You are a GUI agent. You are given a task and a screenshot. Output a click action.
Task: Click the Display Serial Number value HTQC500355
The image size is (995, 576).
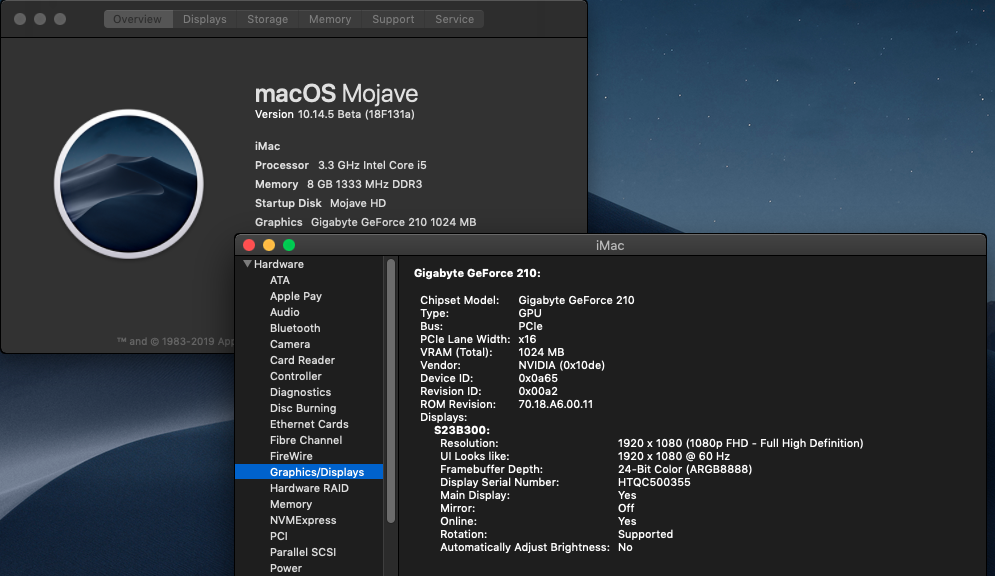(654, 482)
